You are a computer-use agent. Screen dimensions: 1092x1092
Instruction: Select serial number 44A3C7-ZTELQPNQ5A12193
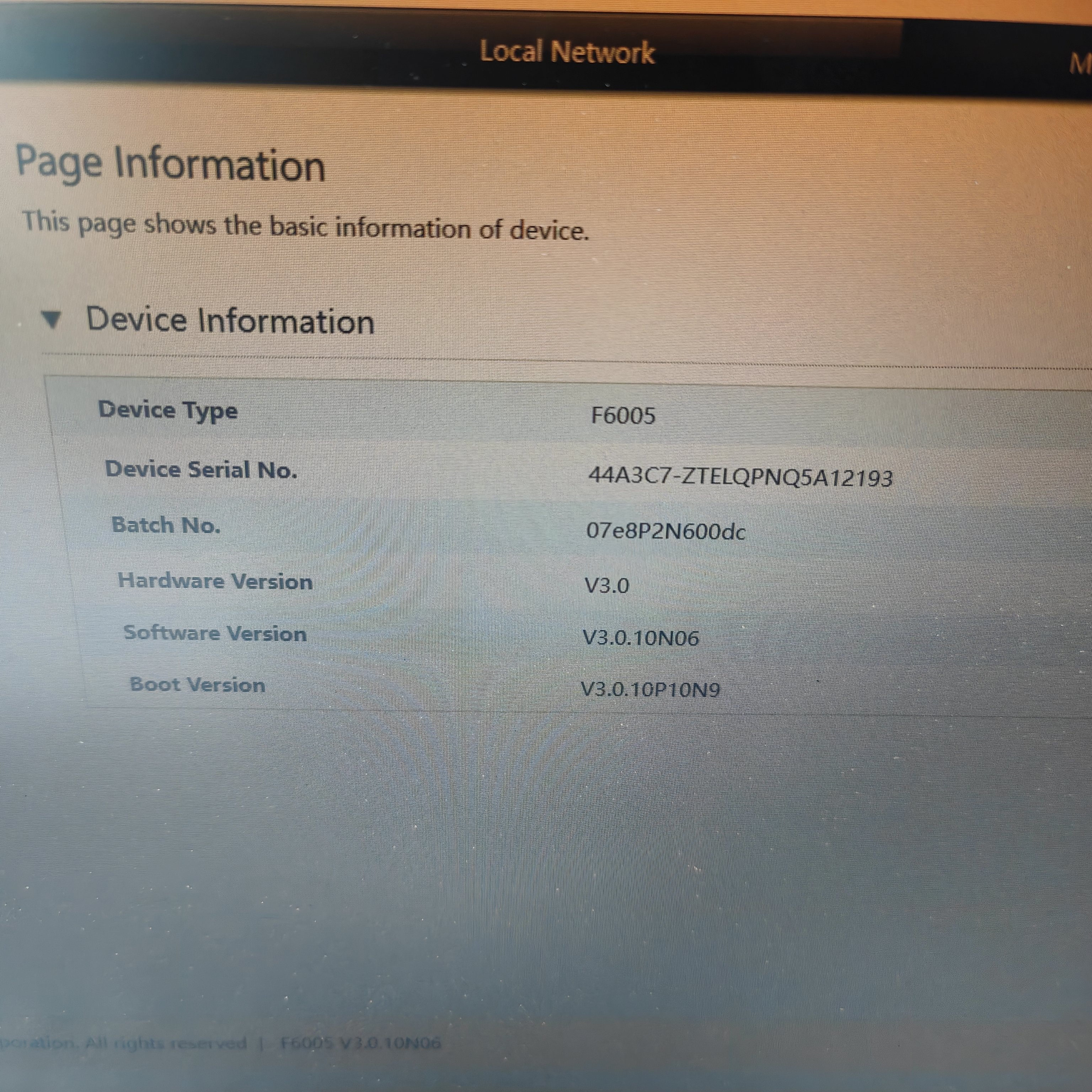pyautogui.click(x=740, y=477)
